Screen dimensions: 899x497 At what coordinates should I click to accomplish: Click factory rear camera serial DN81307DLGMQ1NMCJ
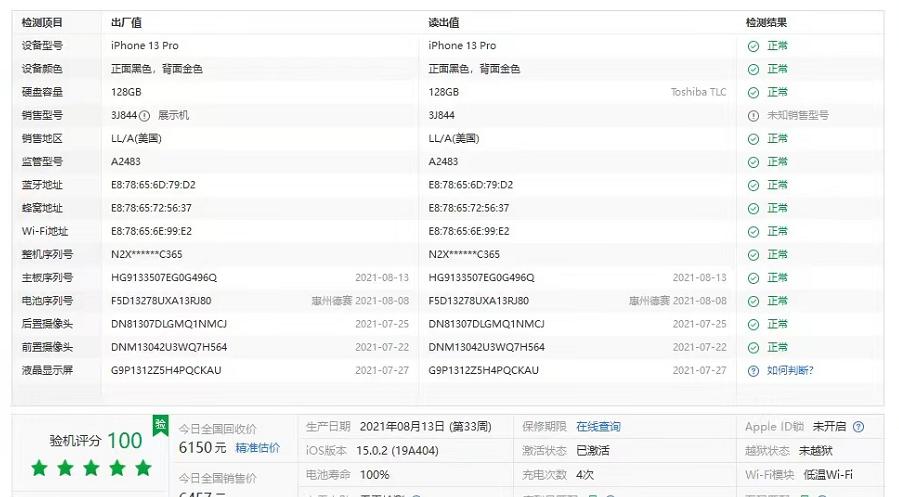coord(169,324)
